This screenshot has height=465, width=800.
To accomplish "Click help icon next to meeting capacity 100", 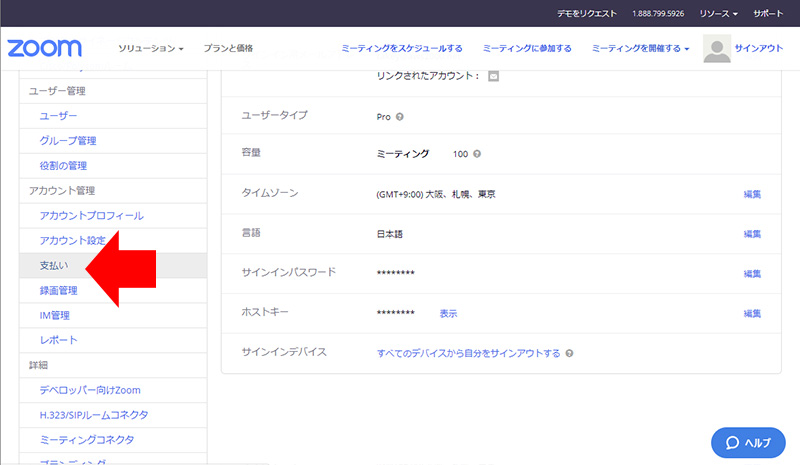I will [477, 154].
